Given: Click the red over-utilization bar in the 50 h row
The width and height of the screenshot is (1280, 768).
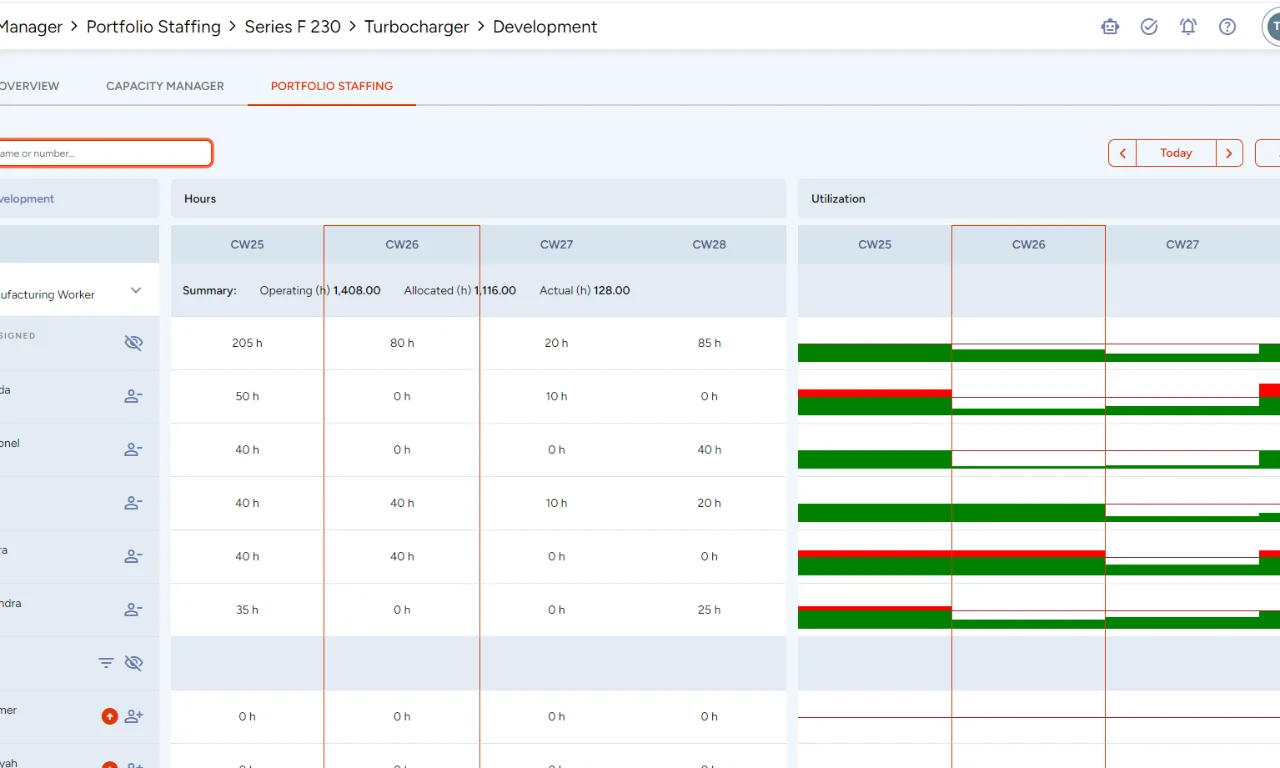Looking at the screenshot, I should [874, 393].
